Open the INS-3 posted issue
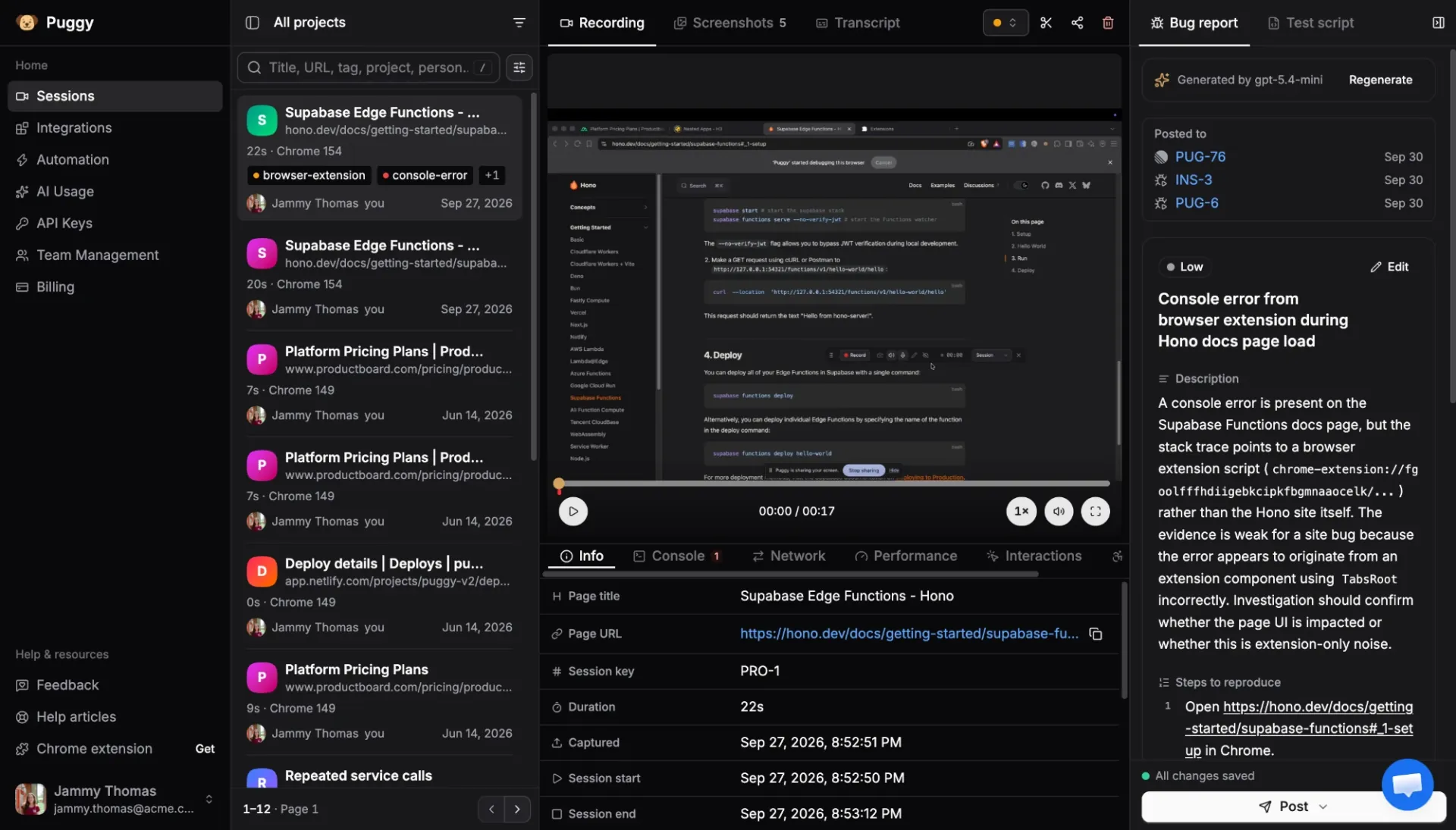 click(x=1194, y=180)
